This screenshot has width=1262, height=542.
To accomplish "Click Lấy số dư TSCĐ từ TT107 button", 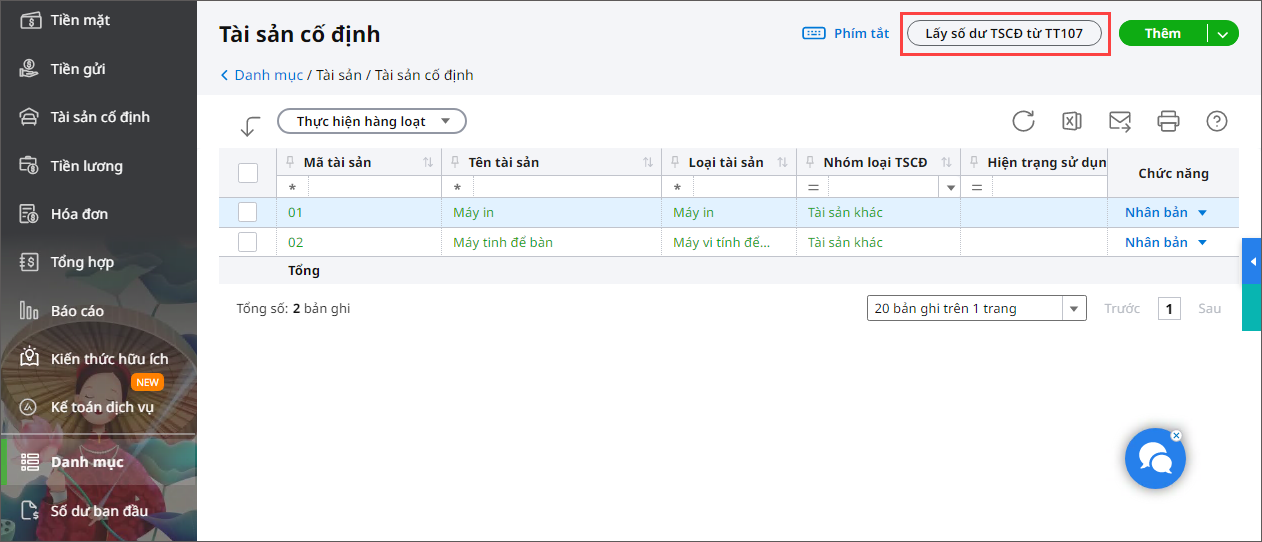I will tap(1004, 33).
